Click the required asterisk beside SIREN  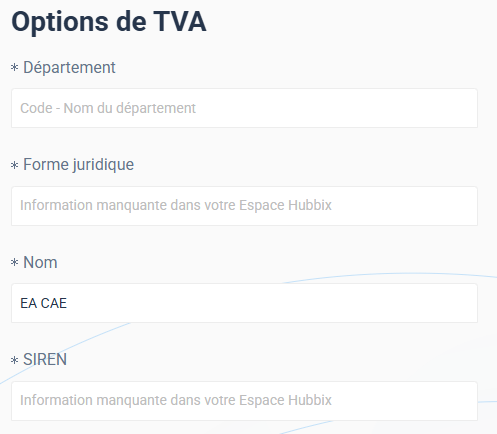[14, 360]
